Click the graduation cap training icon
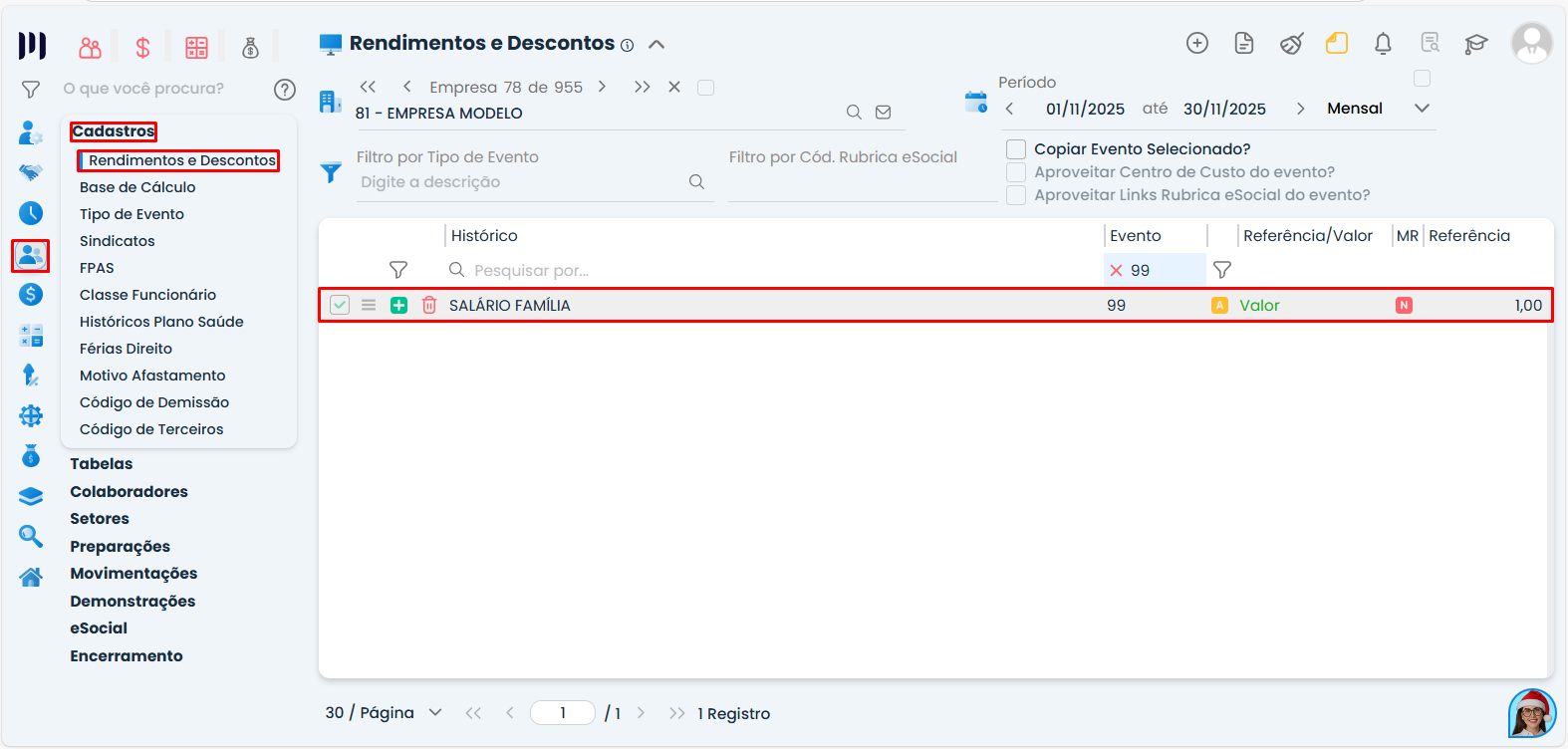This screenshot has height=749, width=1568. click(x=1476, y=43)
